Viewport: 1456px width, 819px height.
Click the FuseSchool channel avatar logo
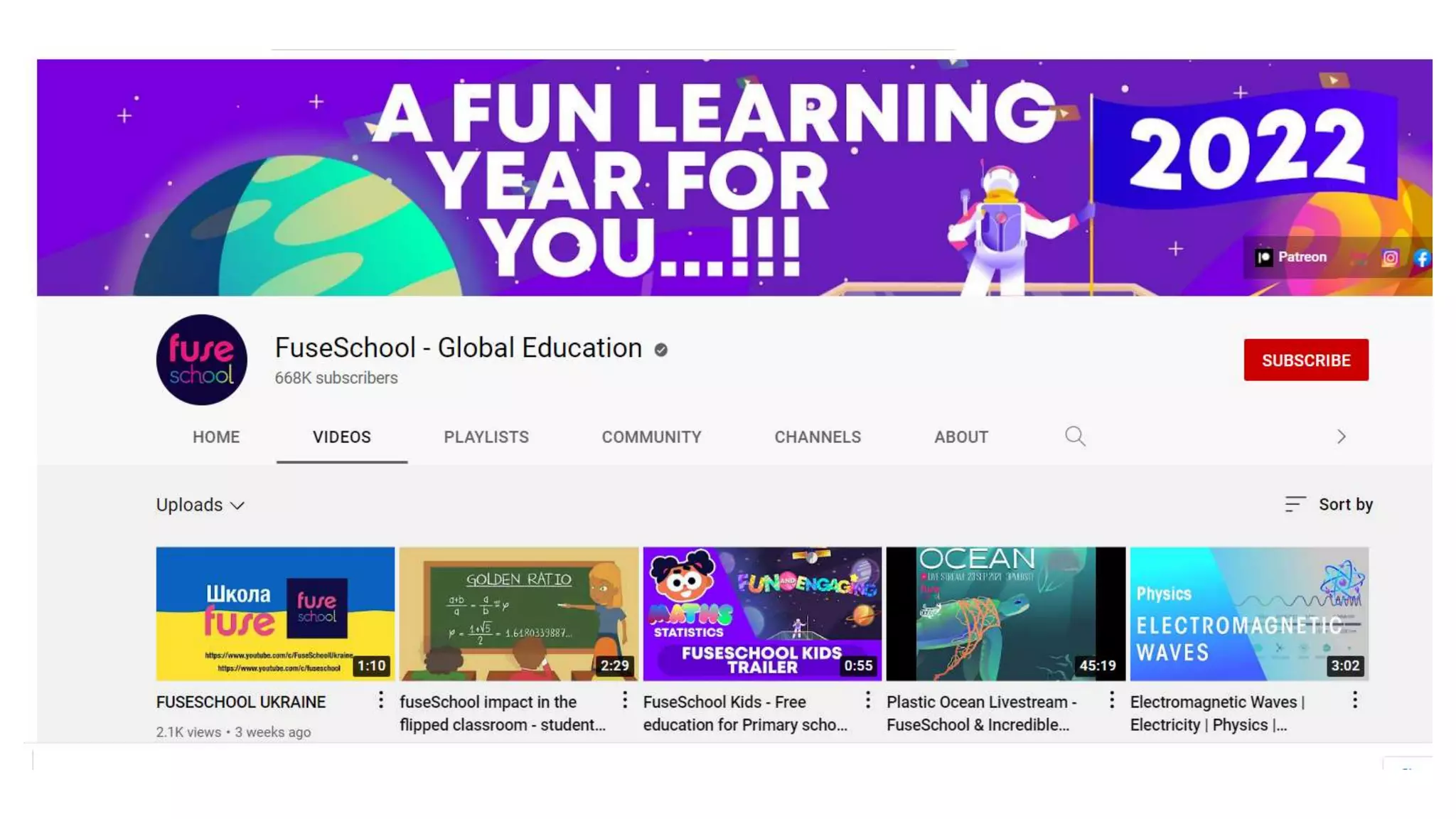point(202,360)
